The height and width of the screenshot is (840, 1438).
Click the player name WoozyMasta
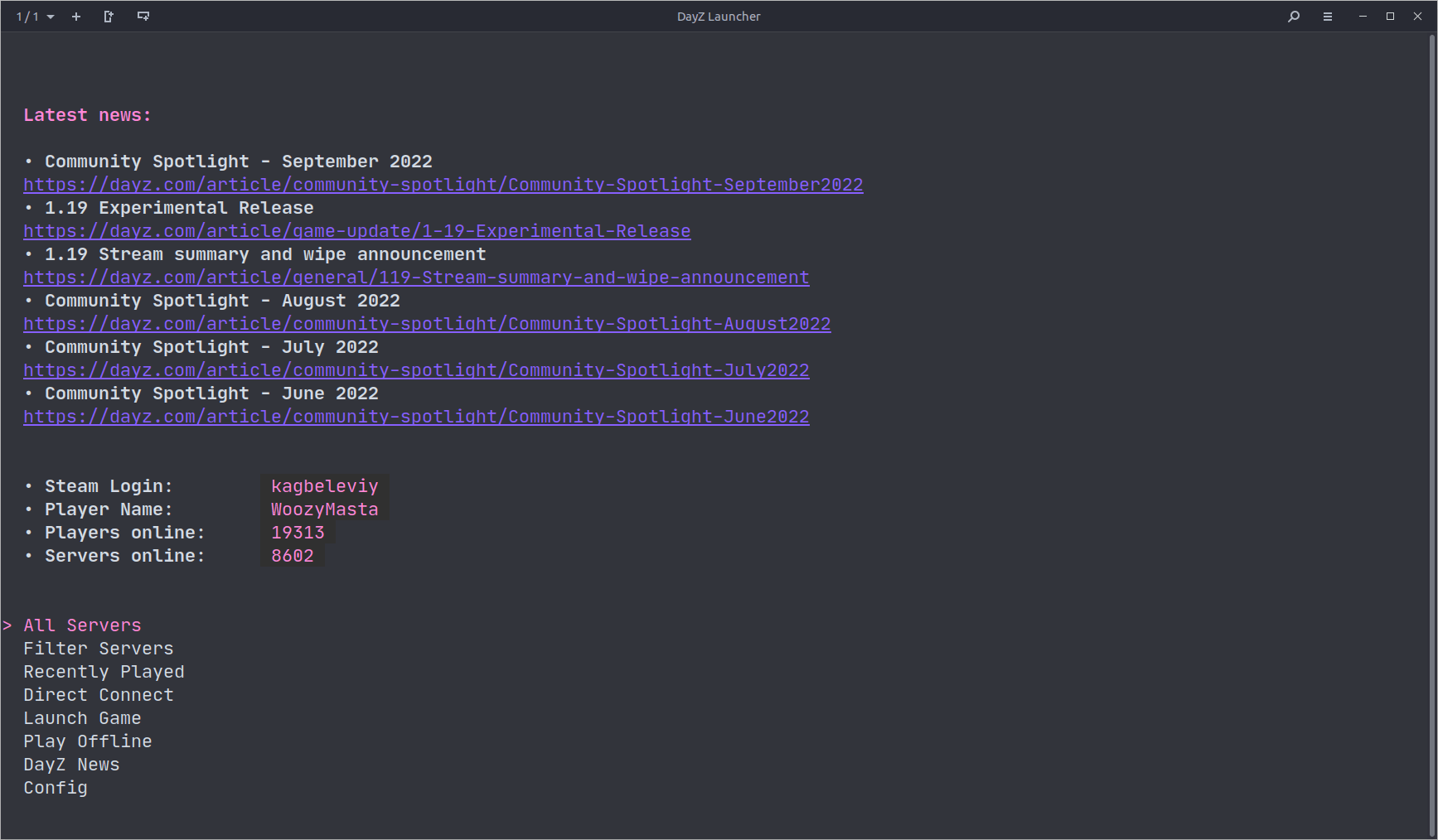325,509
